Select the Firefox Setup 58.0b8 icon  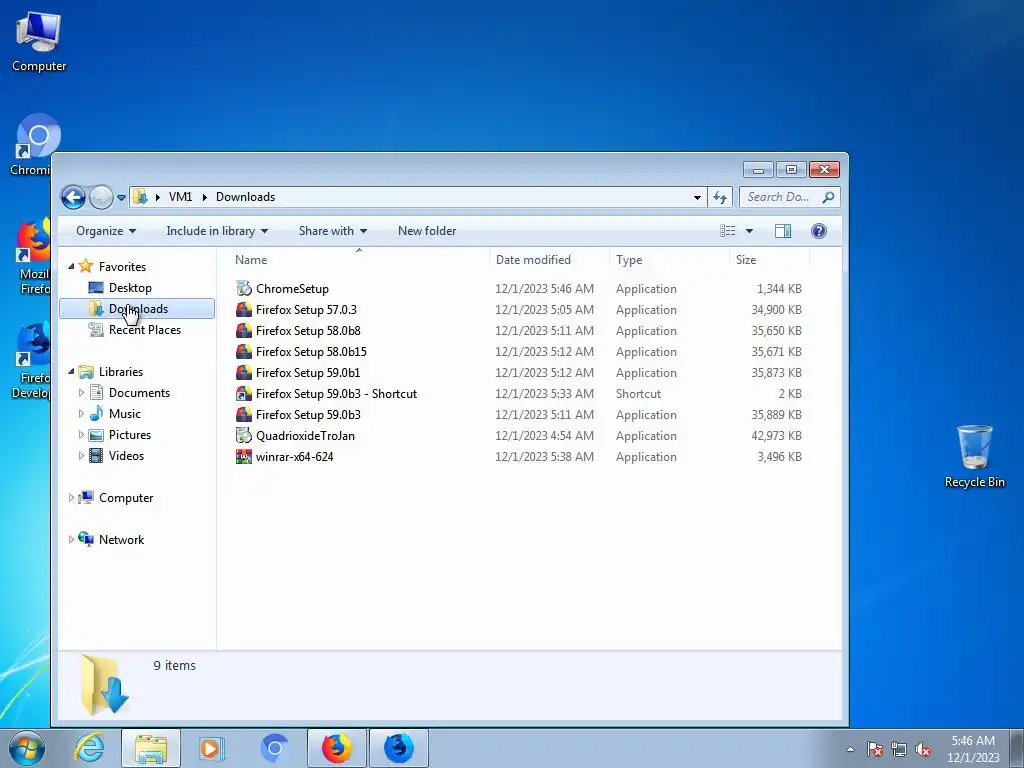[244, 330]
